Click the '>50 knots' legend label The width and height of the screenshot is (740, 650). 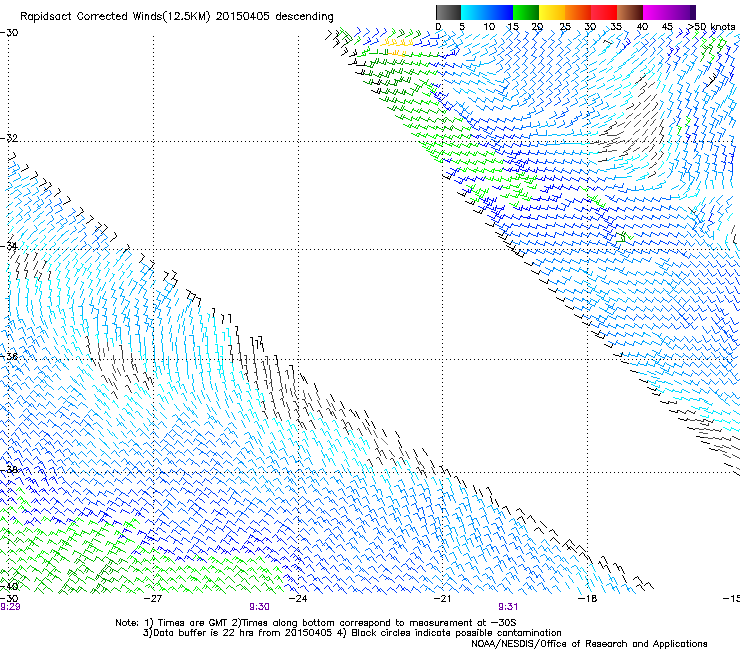pos(712,27)
